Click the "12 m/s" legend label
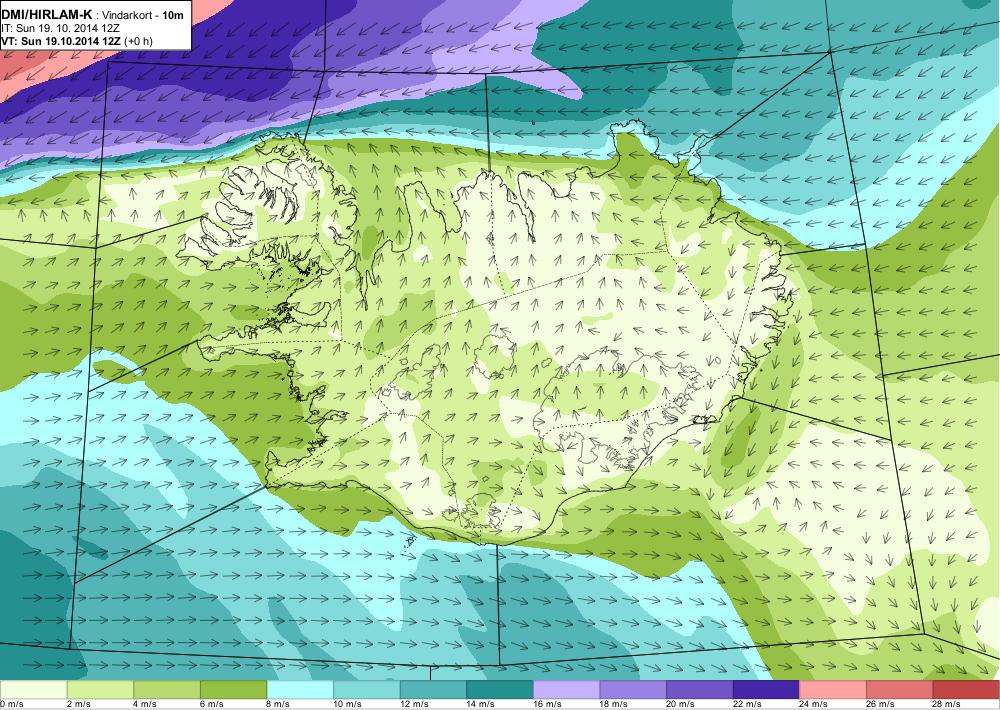Screen dimensions: 1000x710 pos(415,704)
